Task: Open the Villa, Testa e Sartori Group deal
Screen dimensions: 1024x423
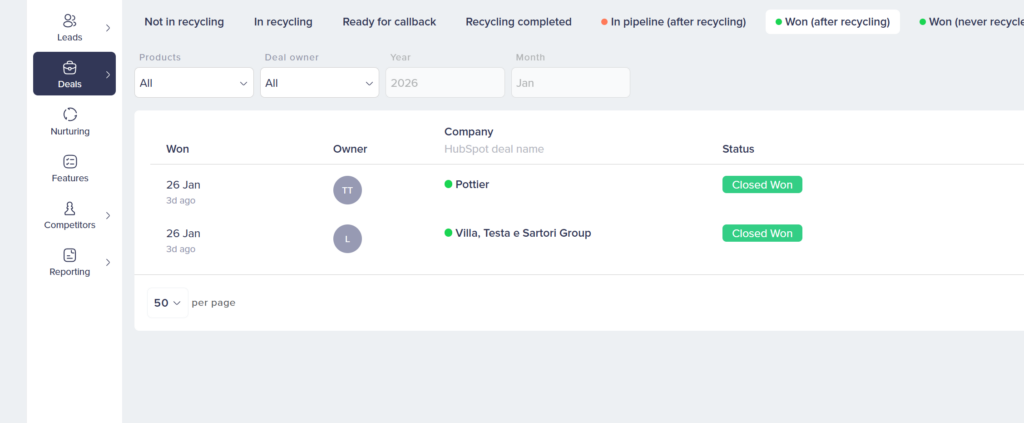Action: [x=523, y=233]
